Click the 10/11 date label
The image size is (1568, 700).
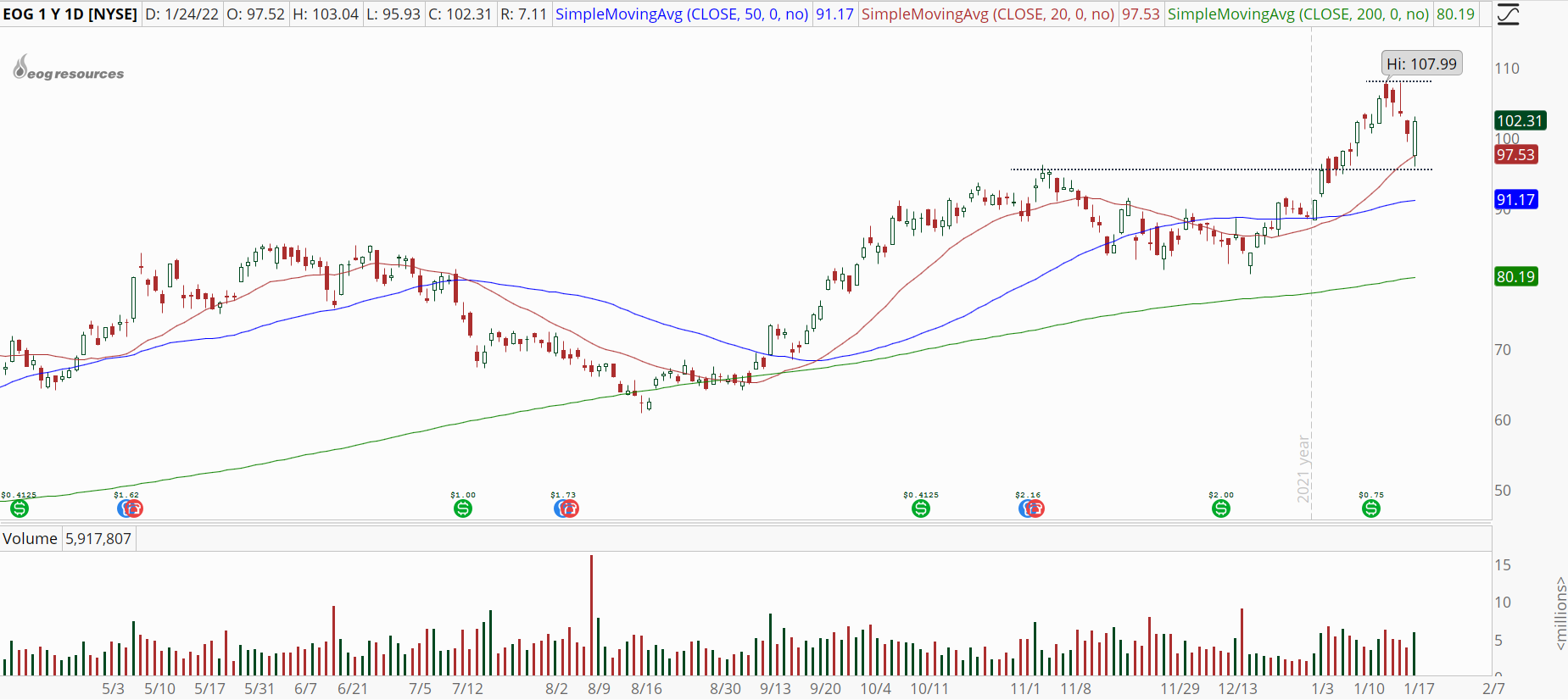pos(929,689)
